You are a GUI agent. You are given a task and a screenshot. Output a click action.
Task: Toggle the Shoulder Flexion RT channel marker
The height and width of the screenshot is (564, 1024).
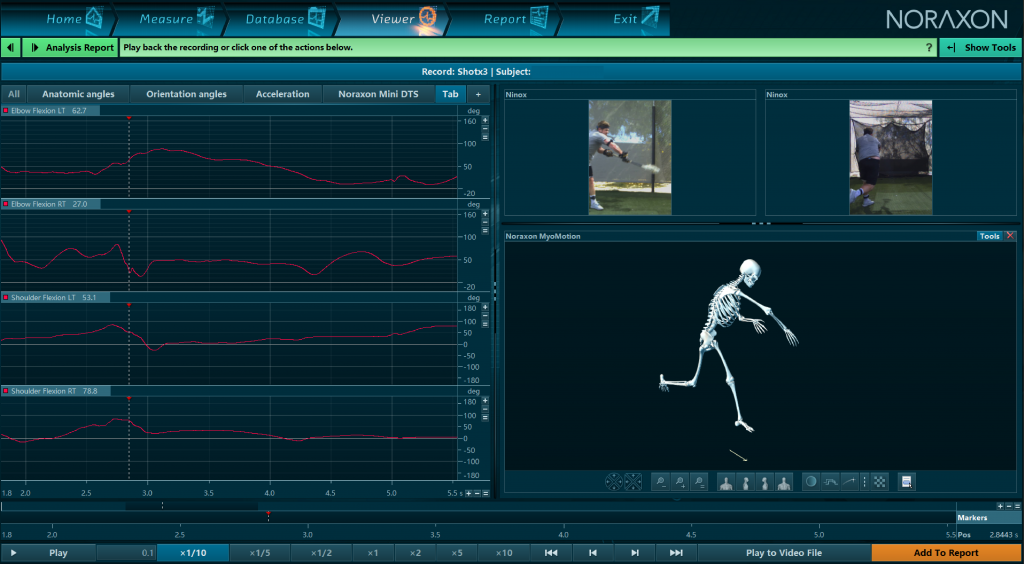(x=6, y=391)
